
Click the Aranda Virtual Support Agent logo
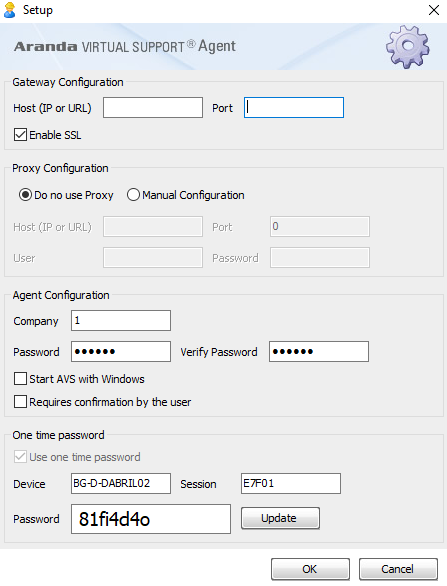point(125,46)
